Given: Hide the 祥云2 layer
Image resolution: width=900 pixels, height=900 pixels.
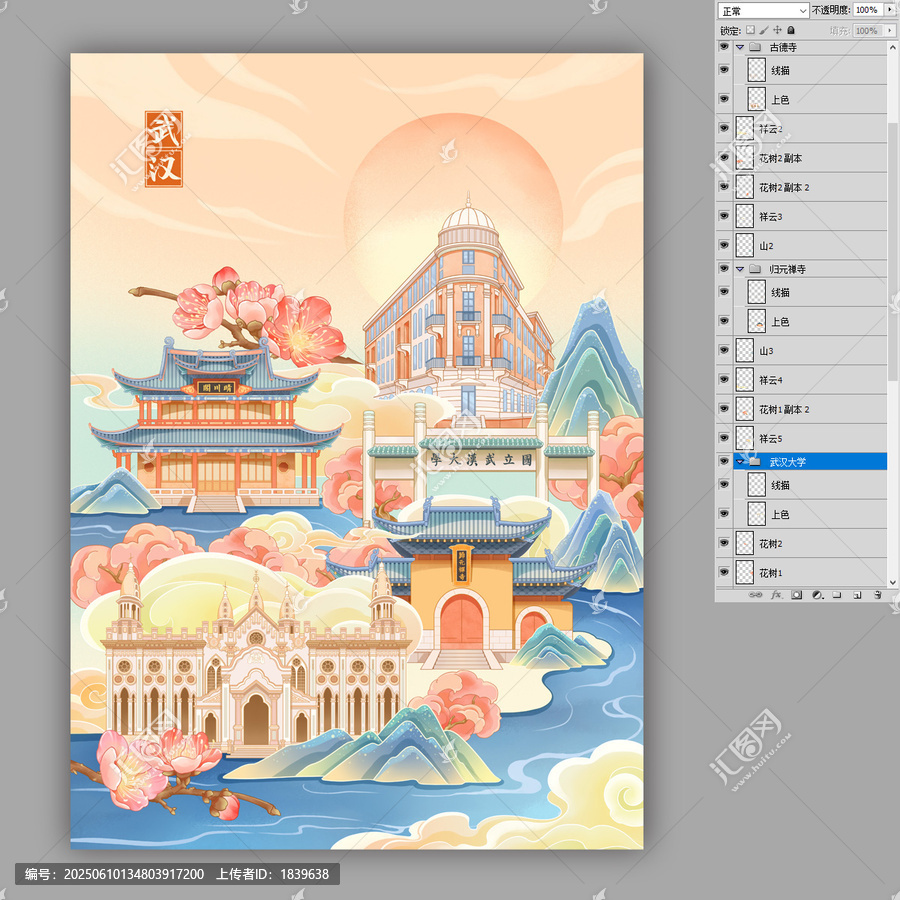Looking at the screenshot, I should [x=724, y=128].
